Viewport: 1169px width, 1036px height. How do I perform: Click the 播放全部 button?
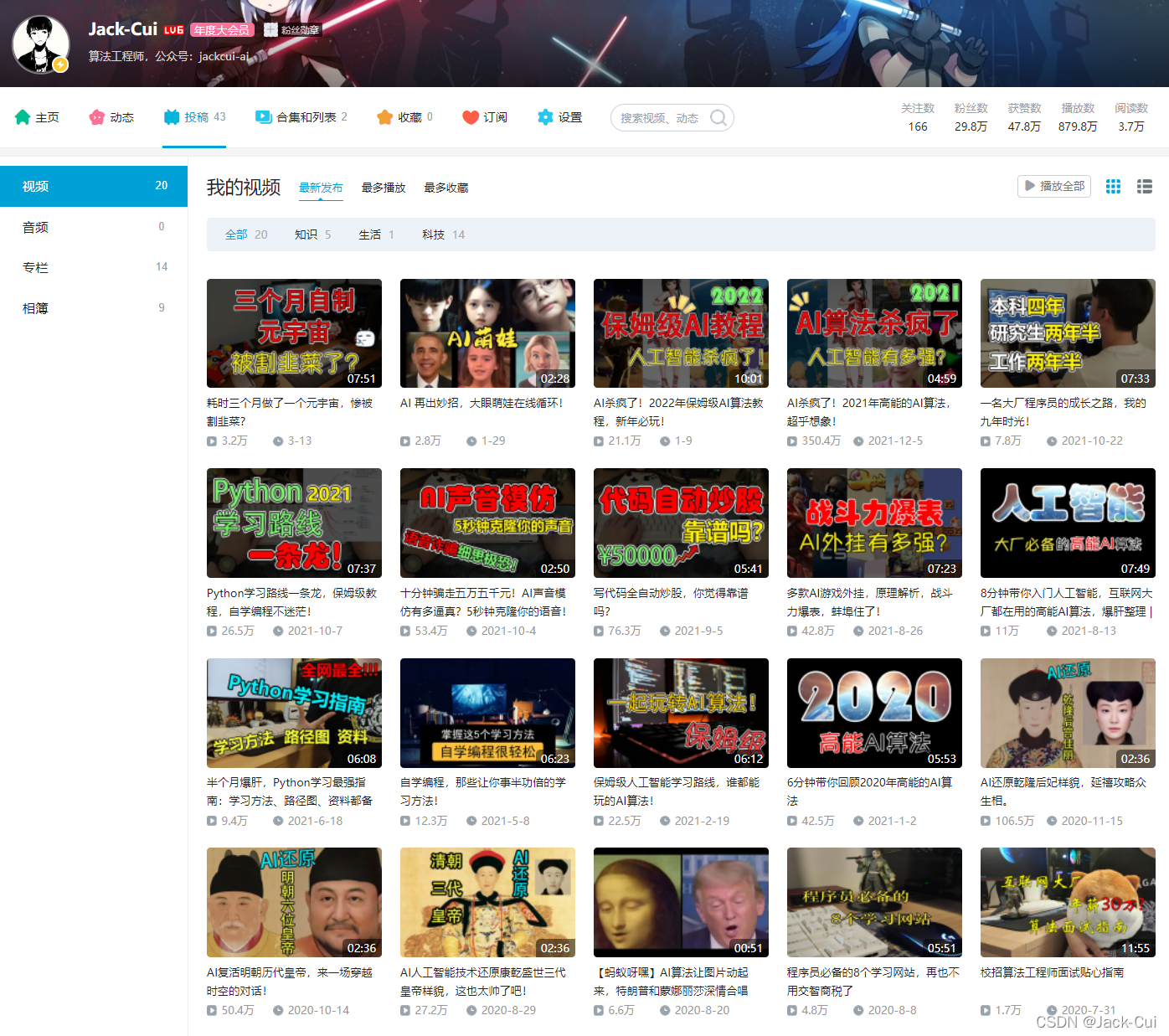[x=1054, y=186]
